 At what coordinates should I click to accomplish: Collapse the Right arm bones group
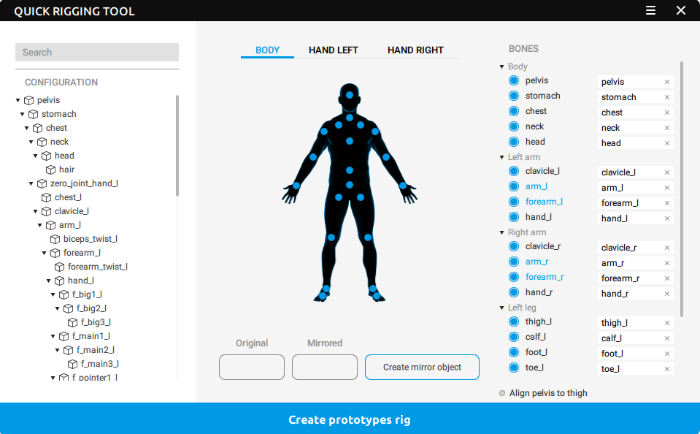tap(502, 233)
